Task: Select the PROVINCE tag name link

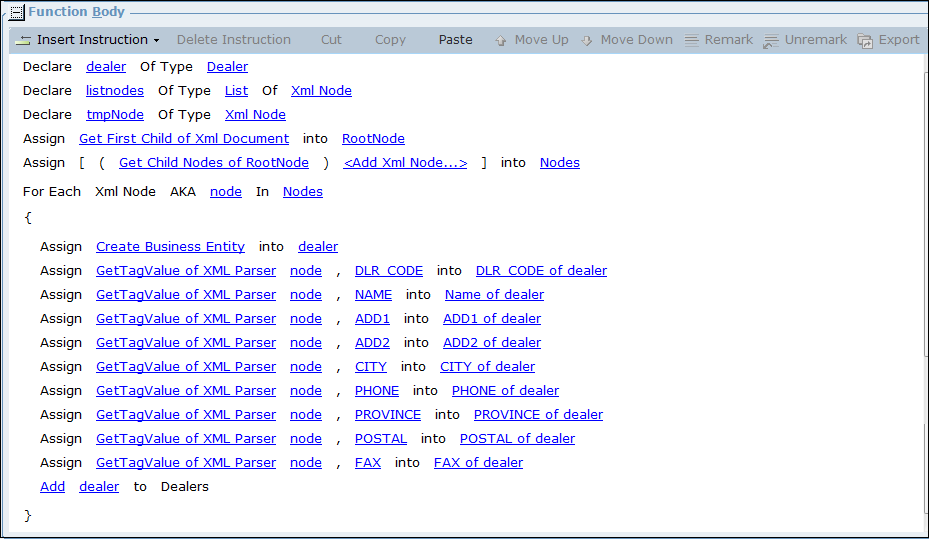Action: (x=388, y=415)
